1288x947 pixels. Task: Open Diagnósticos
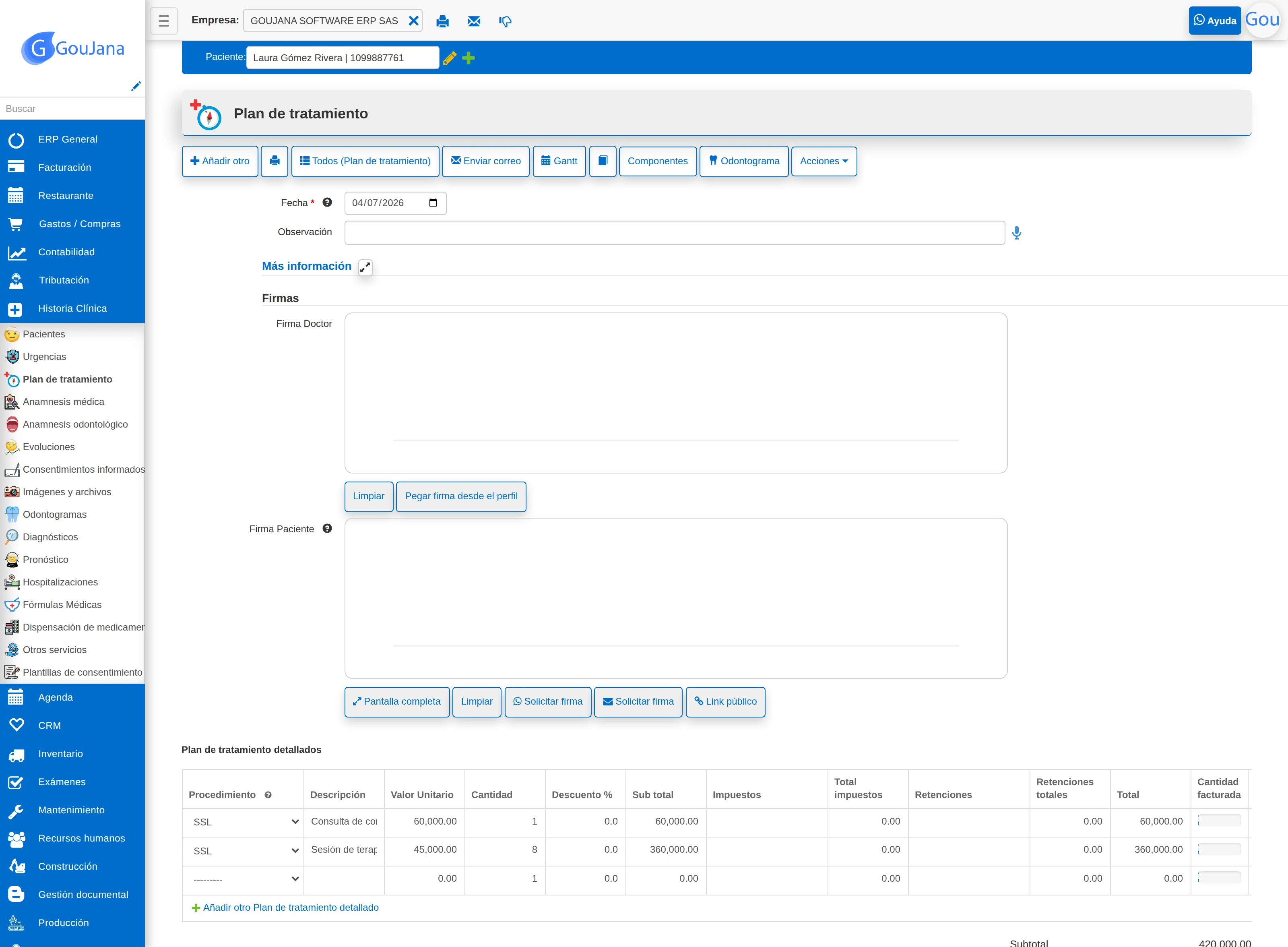pyautogui.click(x=72, y=537)
